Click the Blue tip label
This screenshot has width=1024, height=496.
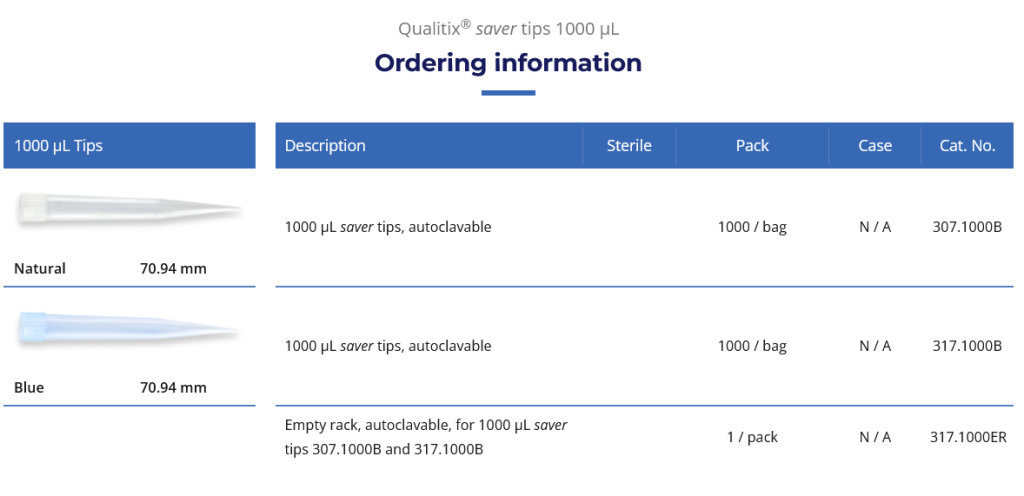point(29,387)
